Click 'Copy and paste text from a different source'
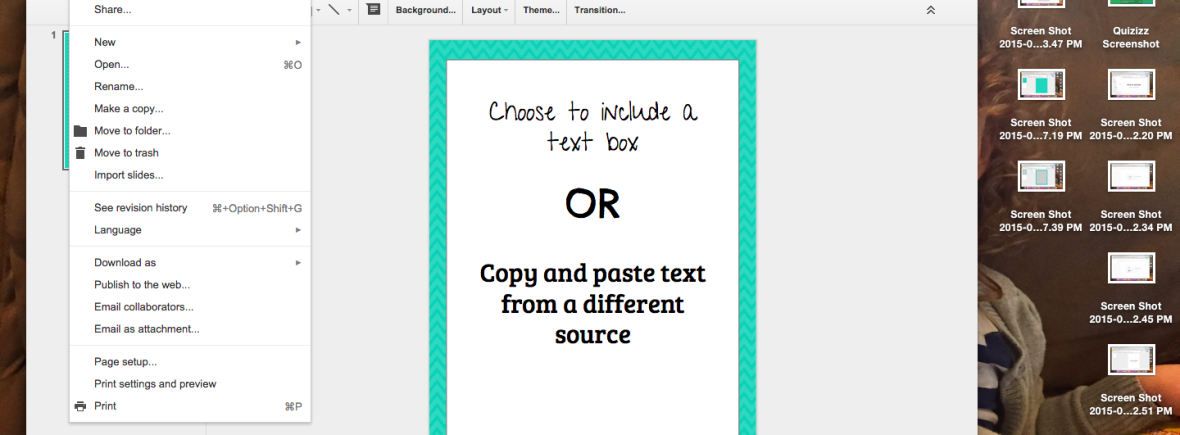 tap(593, 303)
